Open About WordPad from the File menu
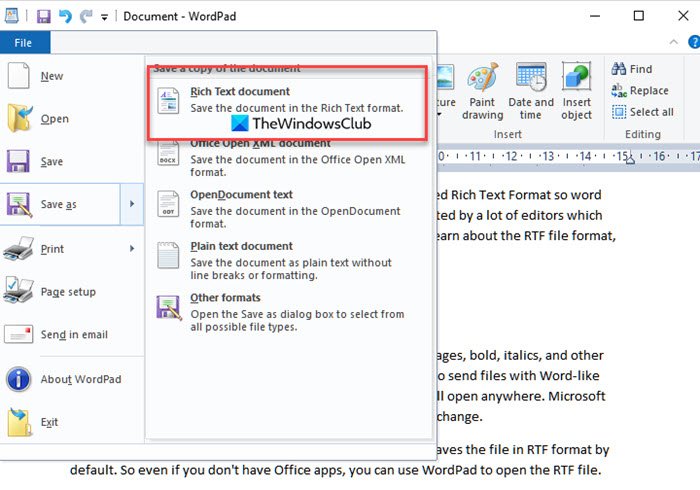Viewport: 700px width, 490px height. [x=71, y=379]
